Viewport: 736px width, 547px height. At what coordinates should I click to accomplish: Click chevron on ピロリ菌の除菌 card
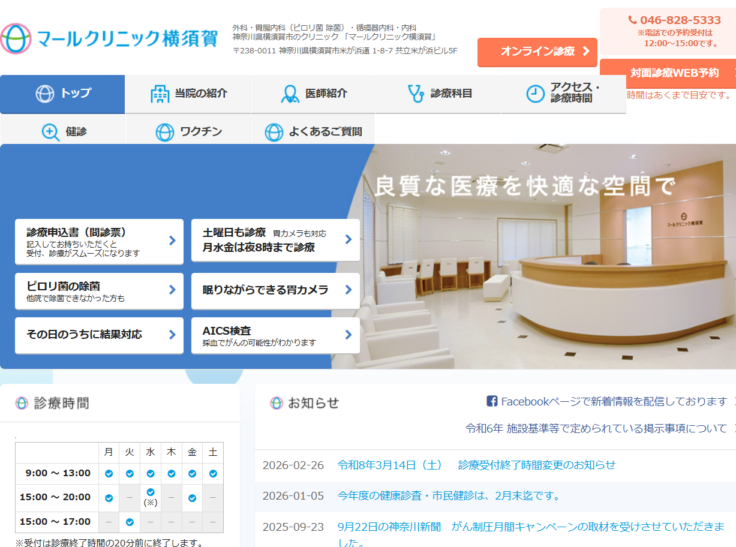(172, 290)
